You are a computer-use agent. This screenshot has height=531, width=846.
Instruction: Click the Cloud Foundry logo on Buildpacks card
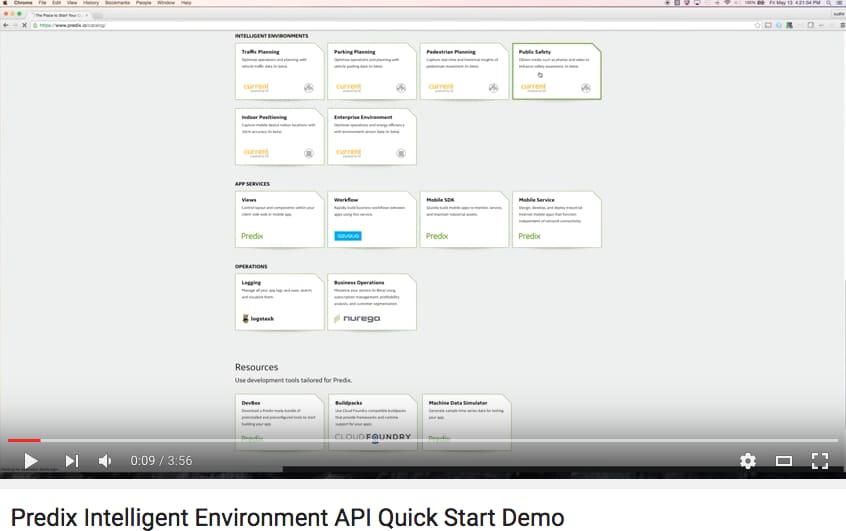(373, 437)
